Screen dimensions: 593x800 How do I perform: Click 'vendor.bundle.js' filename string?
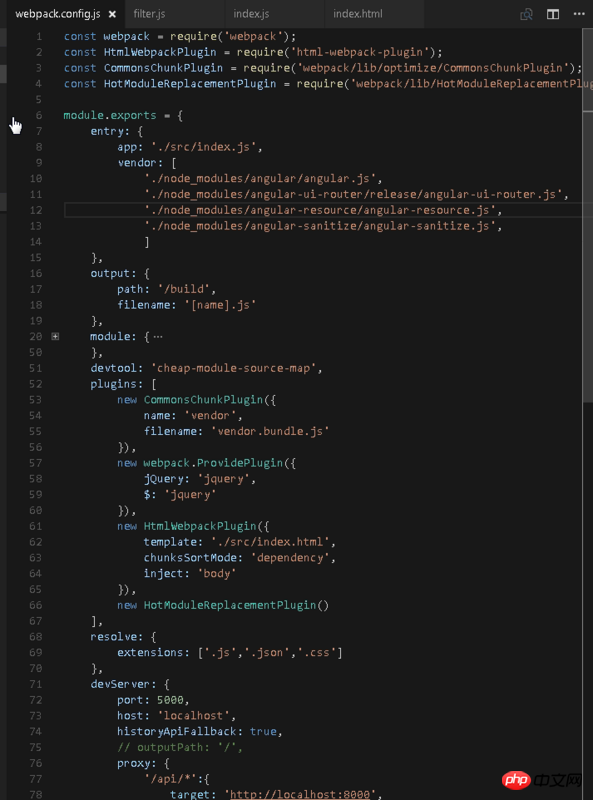pos(270,431)
